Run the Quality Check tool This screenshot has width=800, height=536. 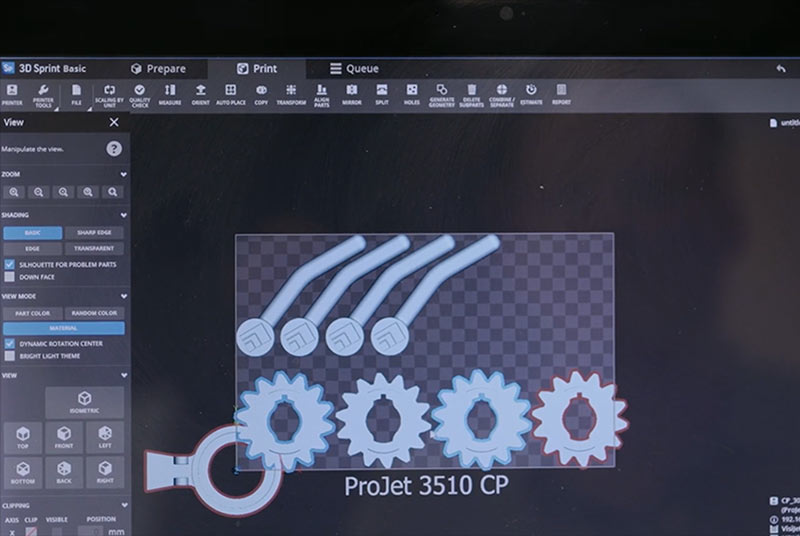[140, 96]
